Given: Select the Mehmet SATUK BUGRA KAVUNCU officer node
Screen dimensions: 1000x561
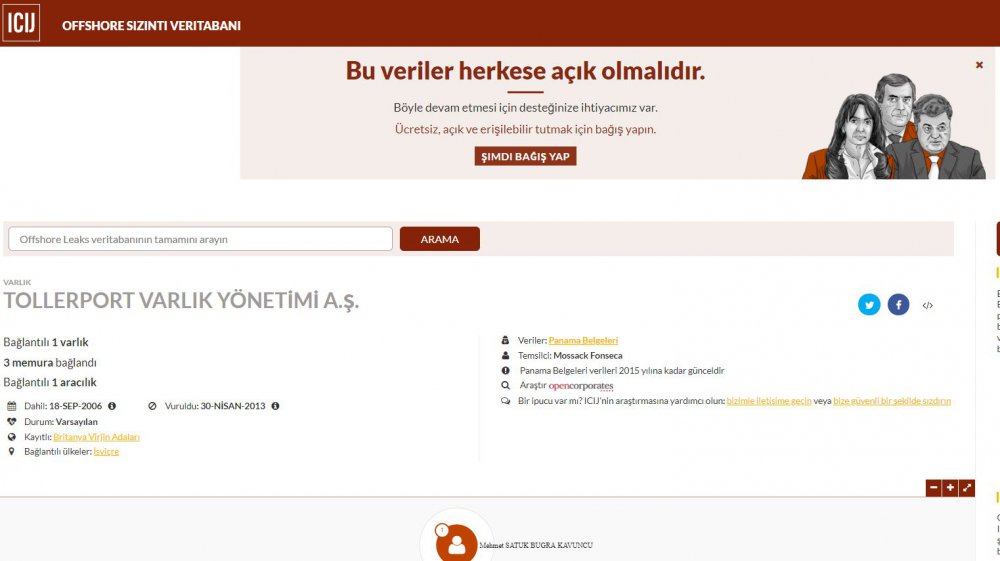Looking at the screenshot, I should (x=457, y=543).
